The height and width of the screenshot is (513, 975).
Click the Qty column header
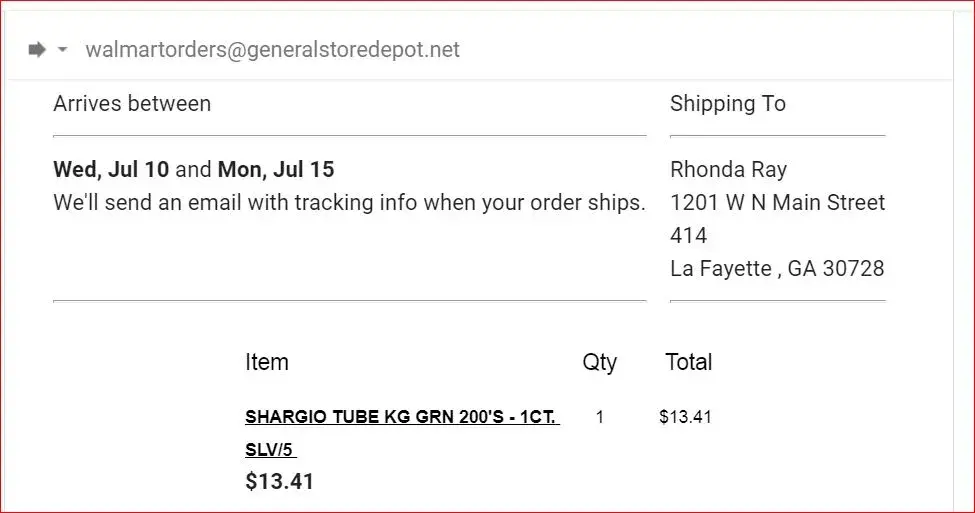coord(600,362)
